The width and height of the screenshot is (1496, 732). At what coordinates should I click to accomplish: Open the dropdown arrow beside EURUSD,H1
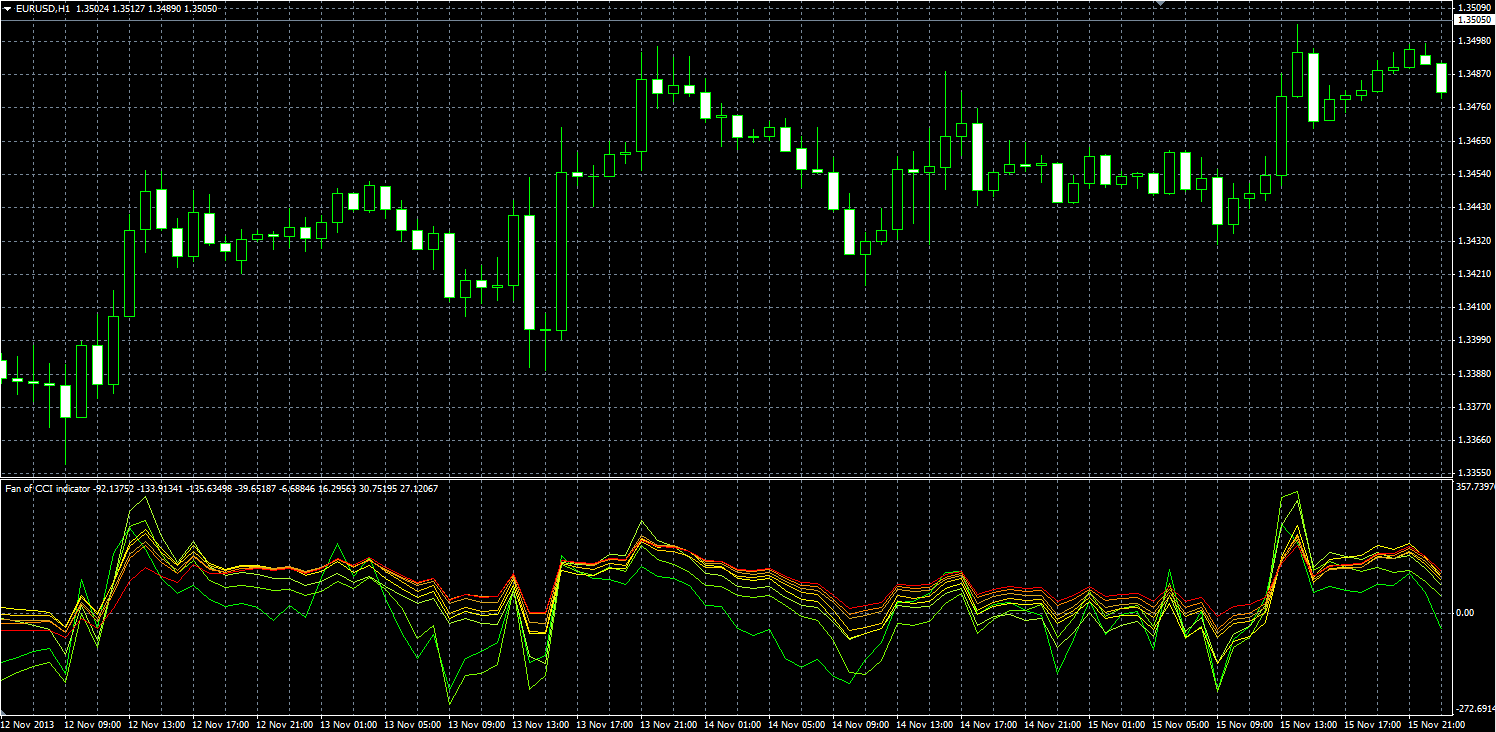pos(6,9)
